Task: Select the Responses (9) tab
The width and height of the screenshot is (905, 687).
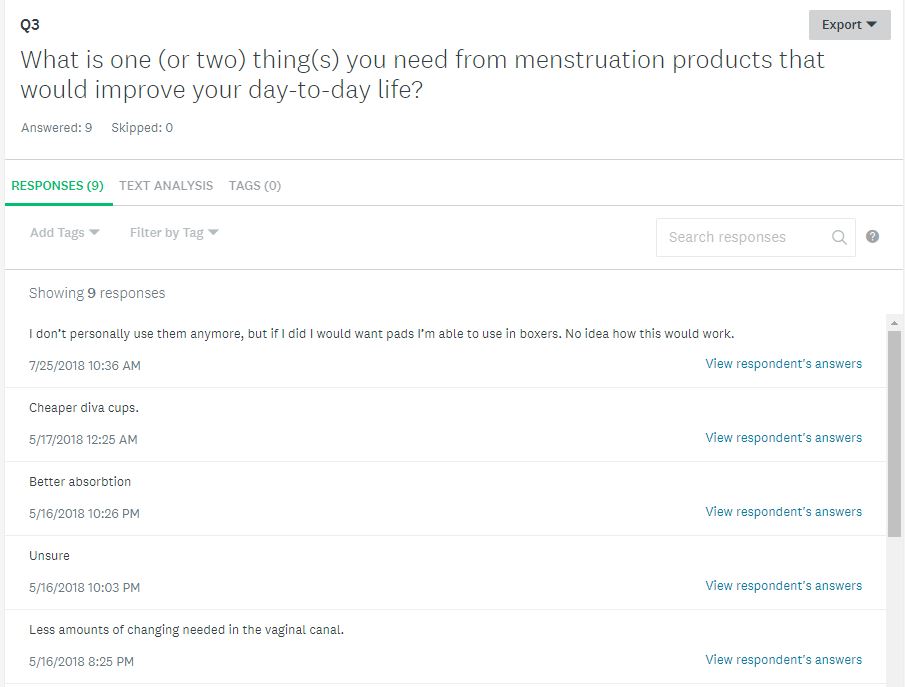Action: point(58,185)
